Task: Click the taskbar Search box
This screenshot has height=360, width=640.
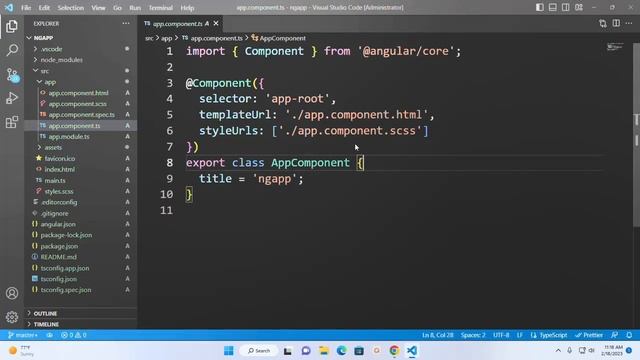Action: [259, 351]
